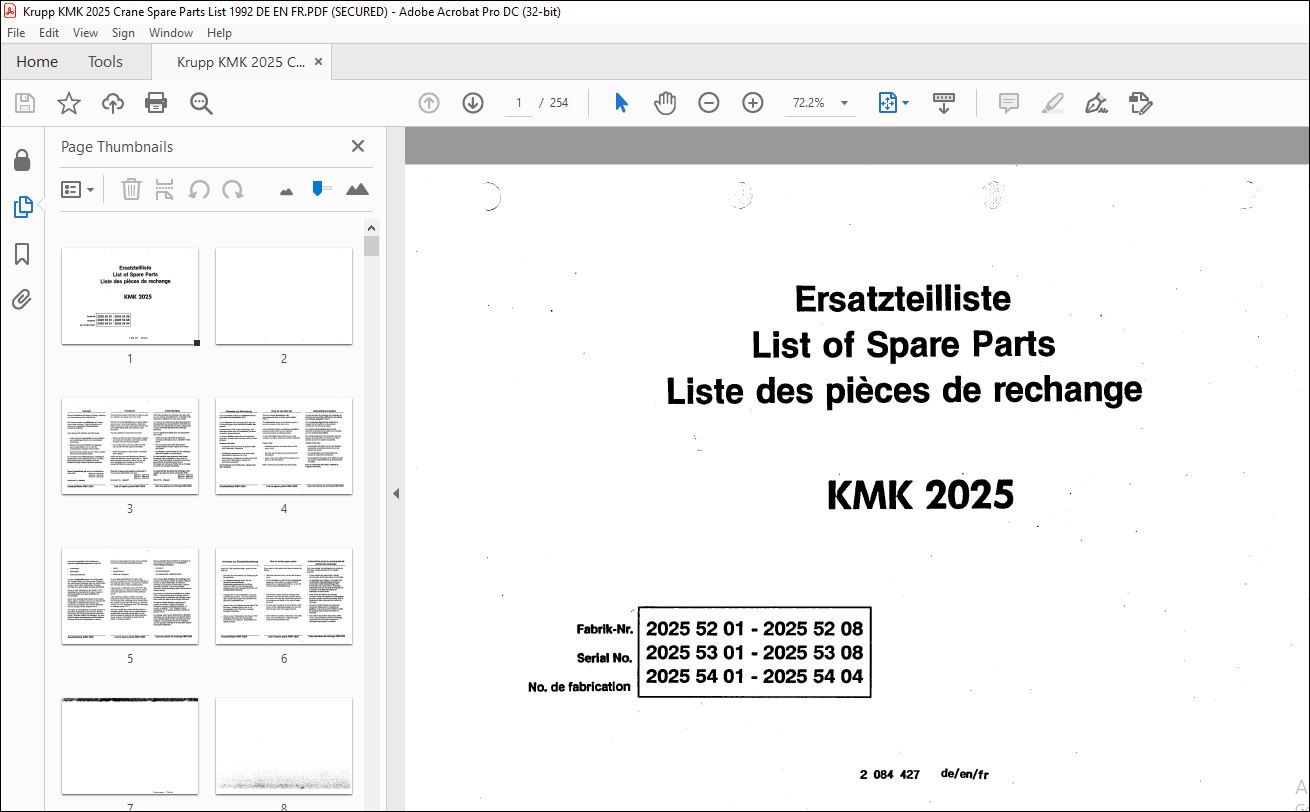
Task: Select page 1 thumbnail
Action: pyautogui.click(x=130, y=296)
